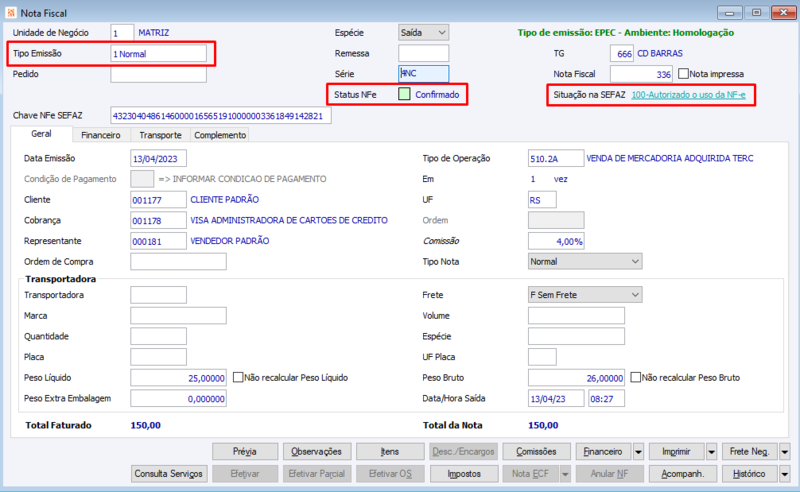This screenshot has width=800, height=492.
Task: Click the Itens button
Action: point(390,452)
